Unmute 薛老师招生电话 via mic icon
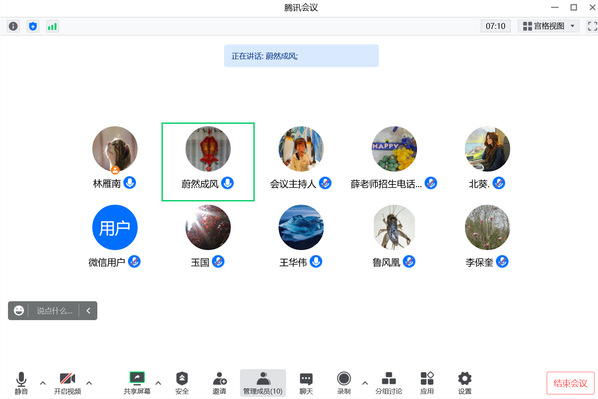The height and width of the screenshot is (399, 598). click(x=431, y=183)
